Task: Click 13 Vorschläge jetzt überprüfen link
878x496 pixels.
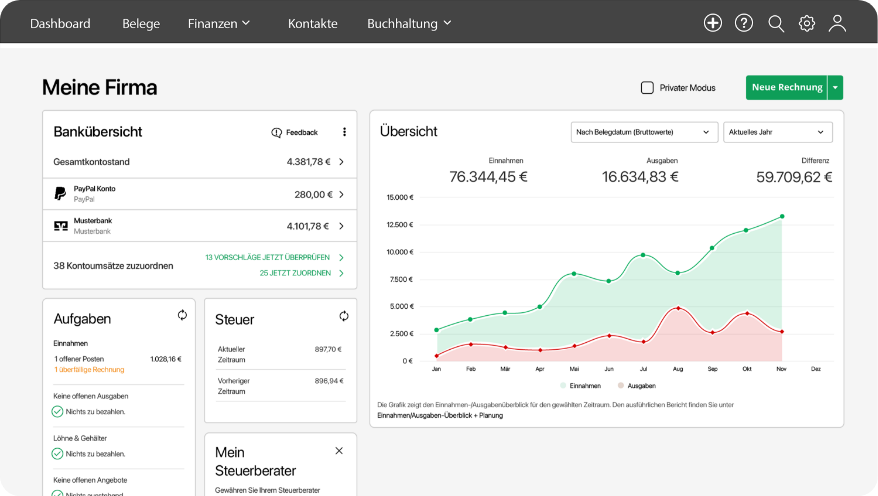Action: 267,258
